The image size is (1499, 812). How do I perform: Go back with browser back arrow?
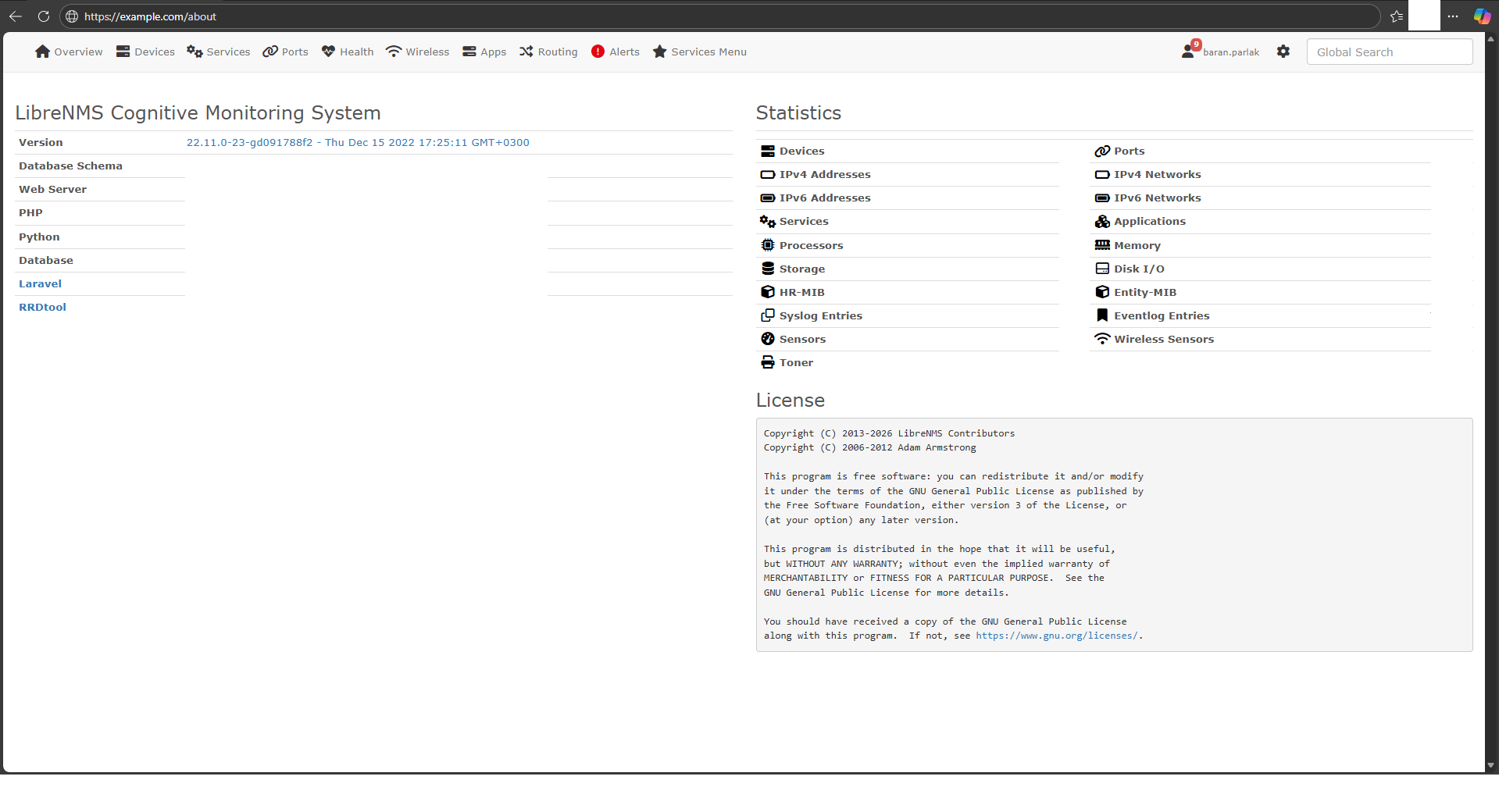(16, 16)
